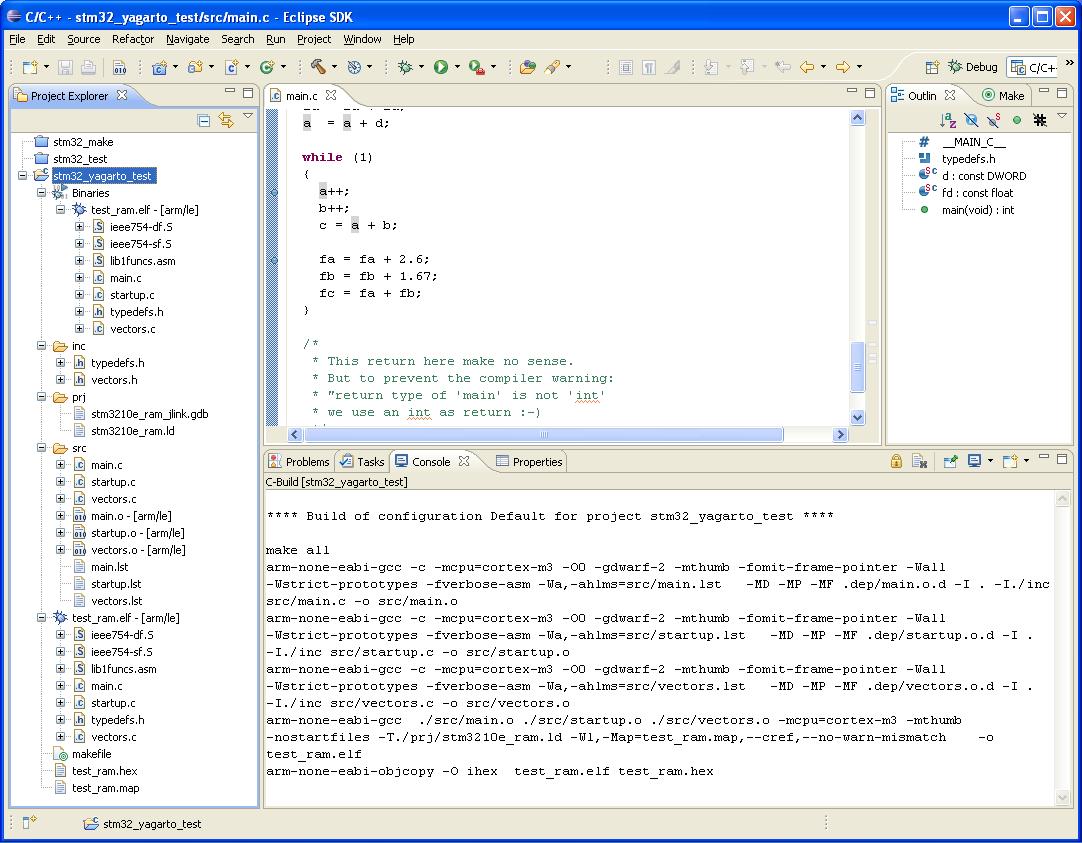Viewport: 1082px width, 843px height.
Task: Click the New wizard toolbar icon
Action: point(30,67)
